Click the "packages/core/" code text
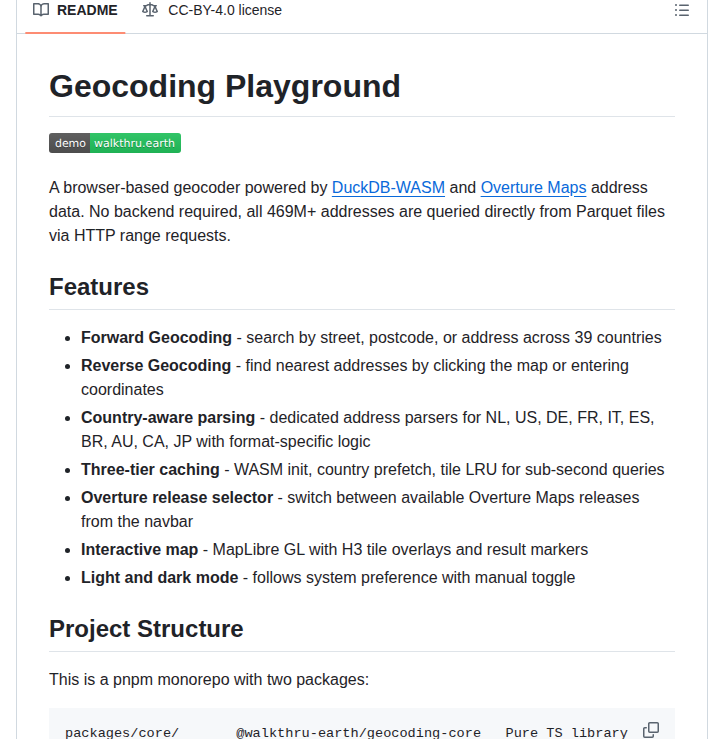The height and width of the screenshot is (739, 724). 122,732
